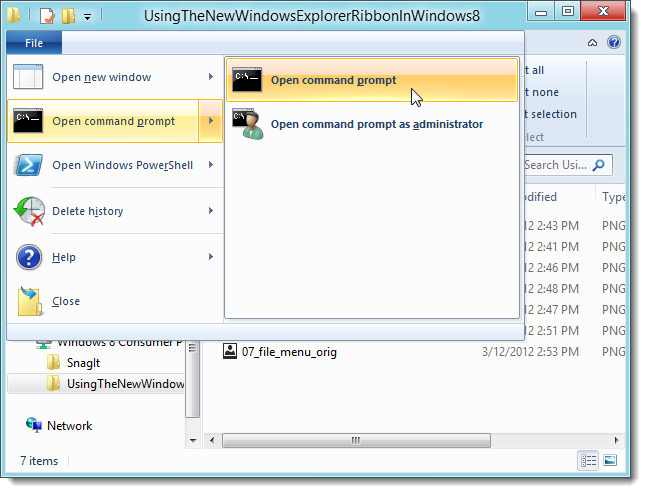Select the SnagIt folder in tree
646x493 pixels.
[83, 363]
